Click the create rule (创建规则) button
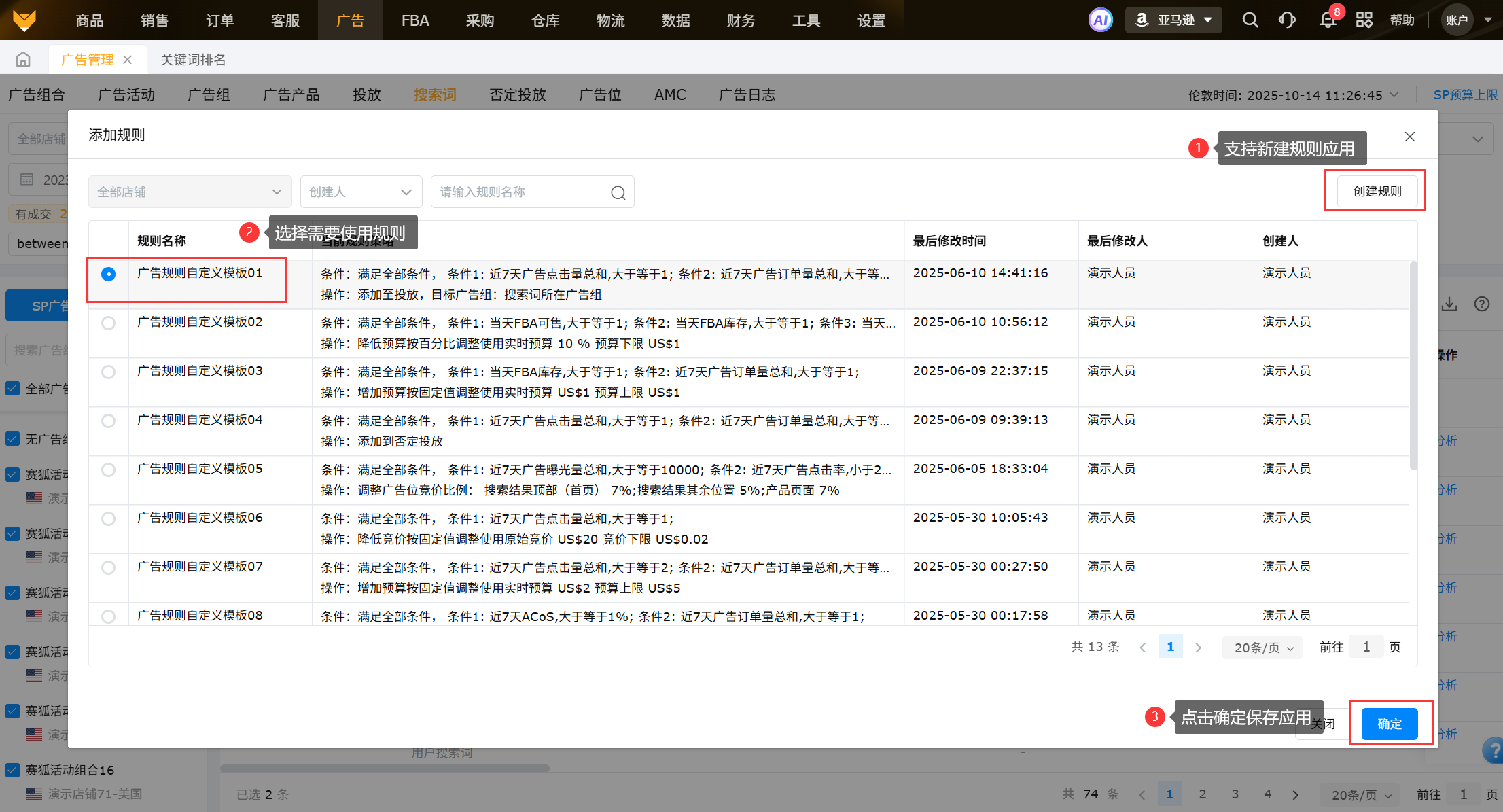 [x=1377, y=192]
